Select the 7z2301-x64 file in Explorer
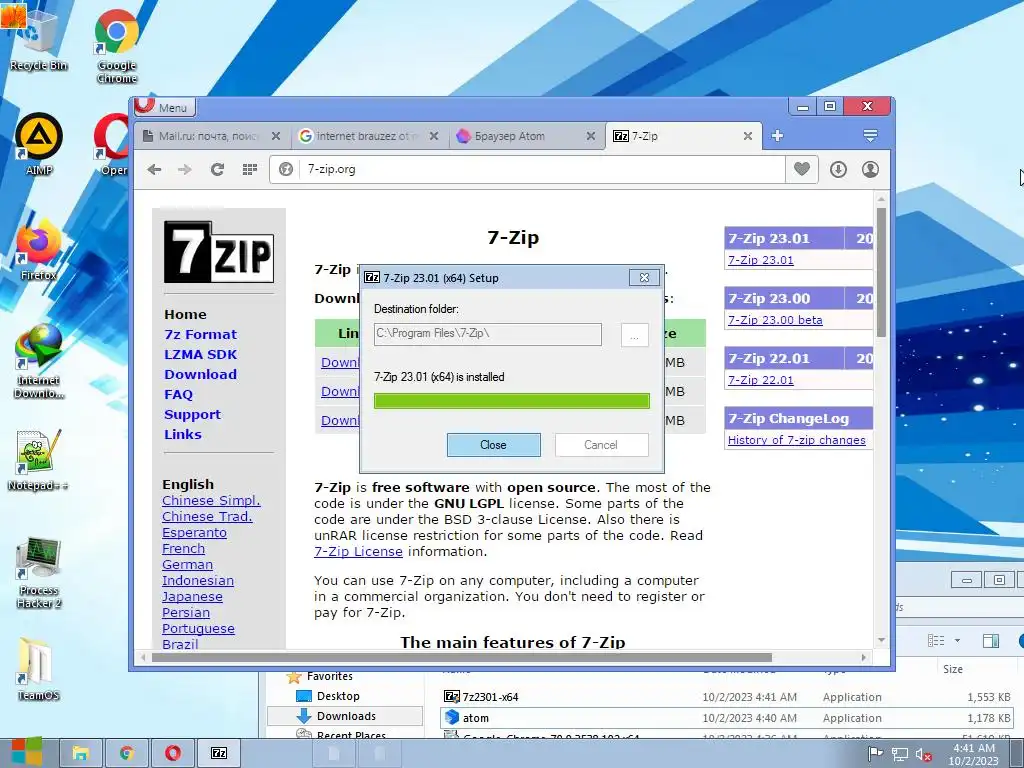The image size is (1024, 768). (727, 697)
